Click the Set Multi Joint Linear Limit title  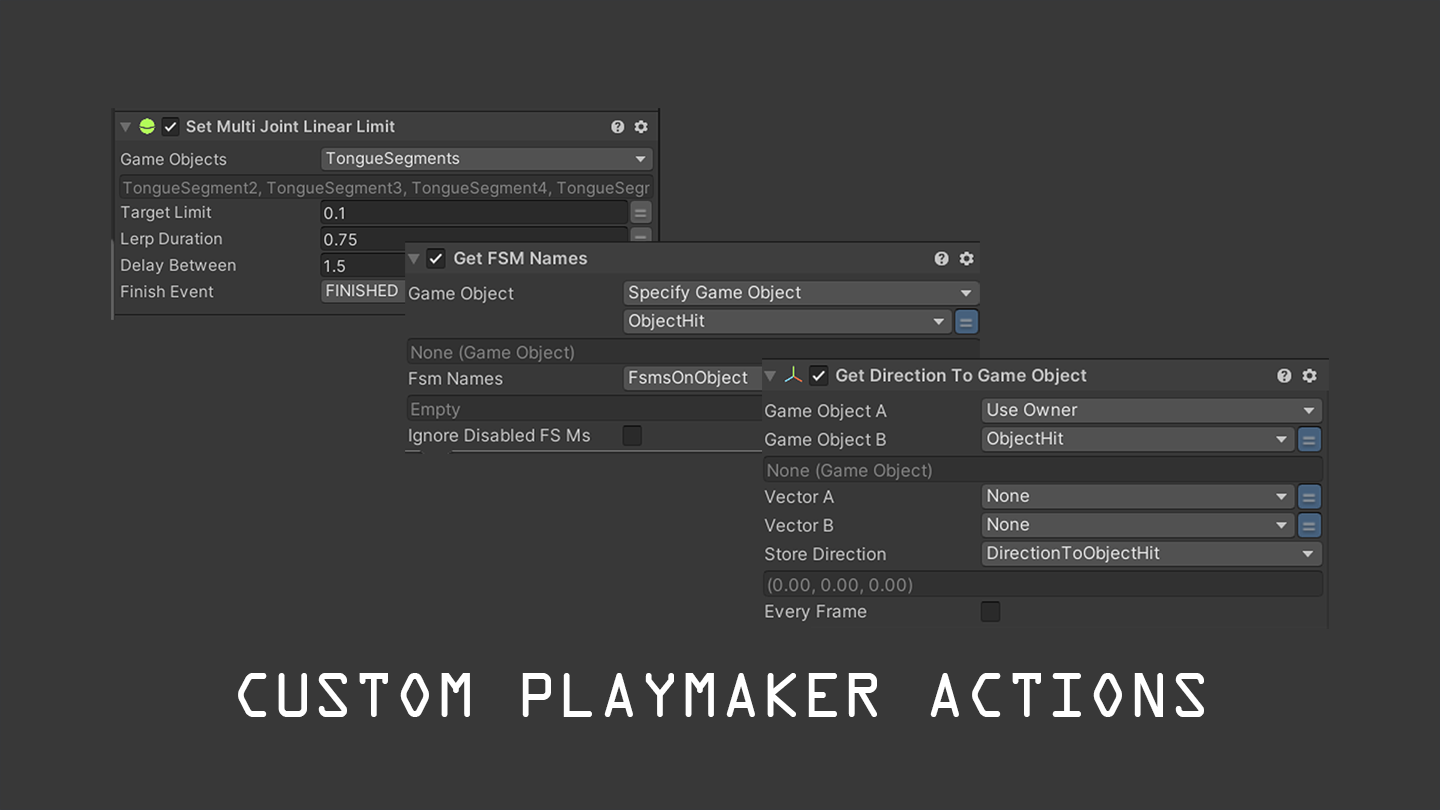(x=290, y=127)
